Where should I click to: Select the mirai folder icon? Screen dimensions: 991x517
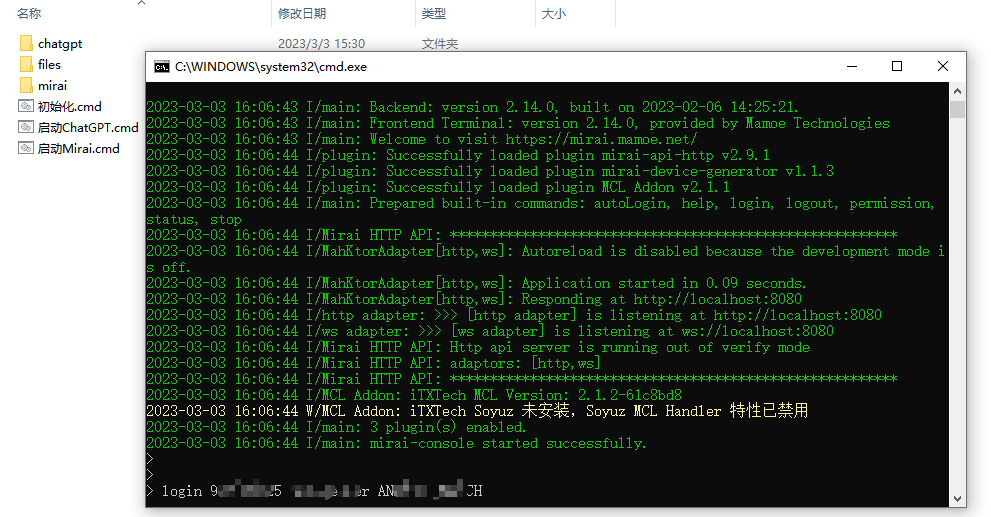tap(26, 85)
